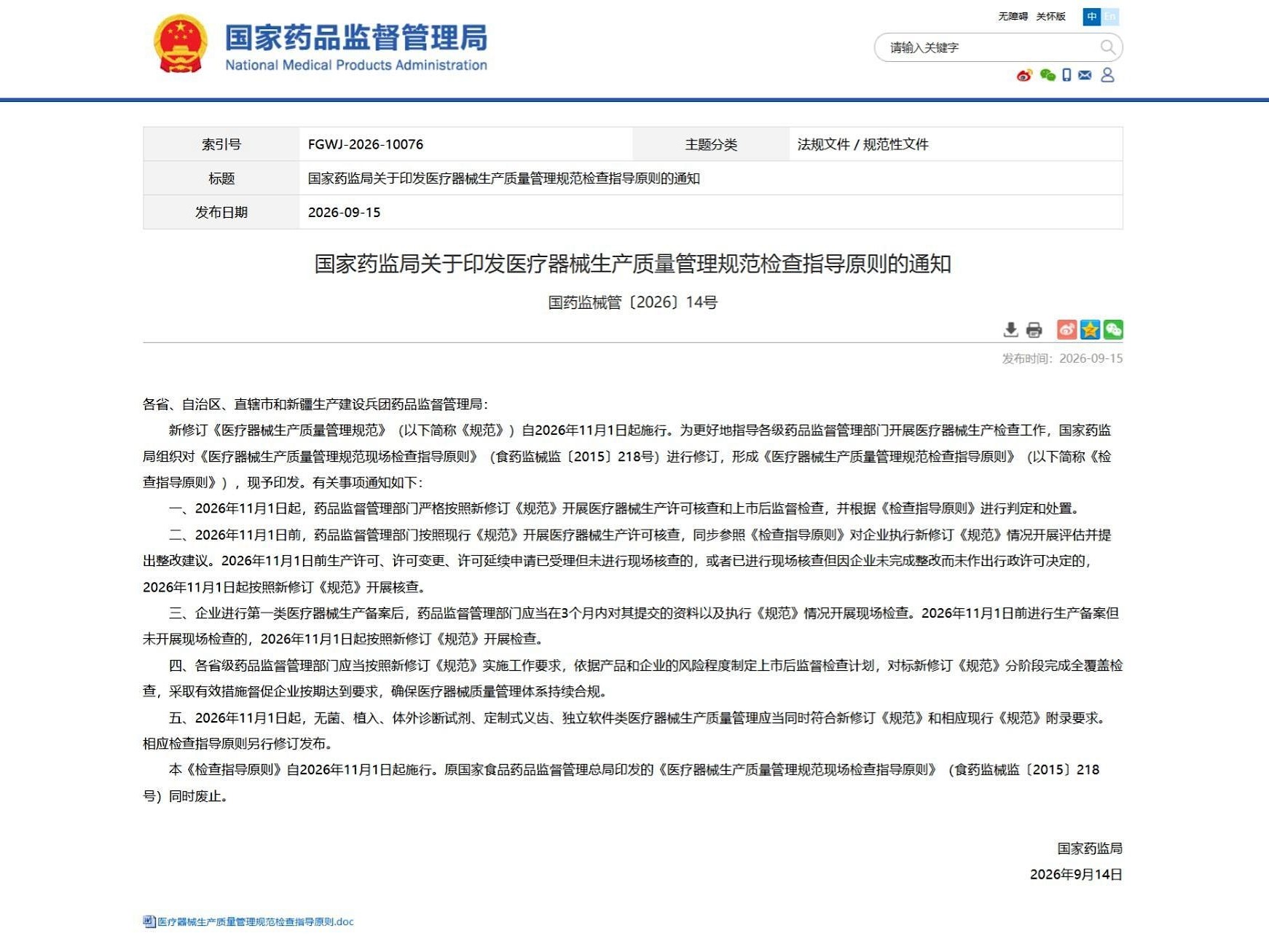1269x952 pixels.
Task: Click the signature 国家药监局 at the bottom
Action: (1090, 849)
